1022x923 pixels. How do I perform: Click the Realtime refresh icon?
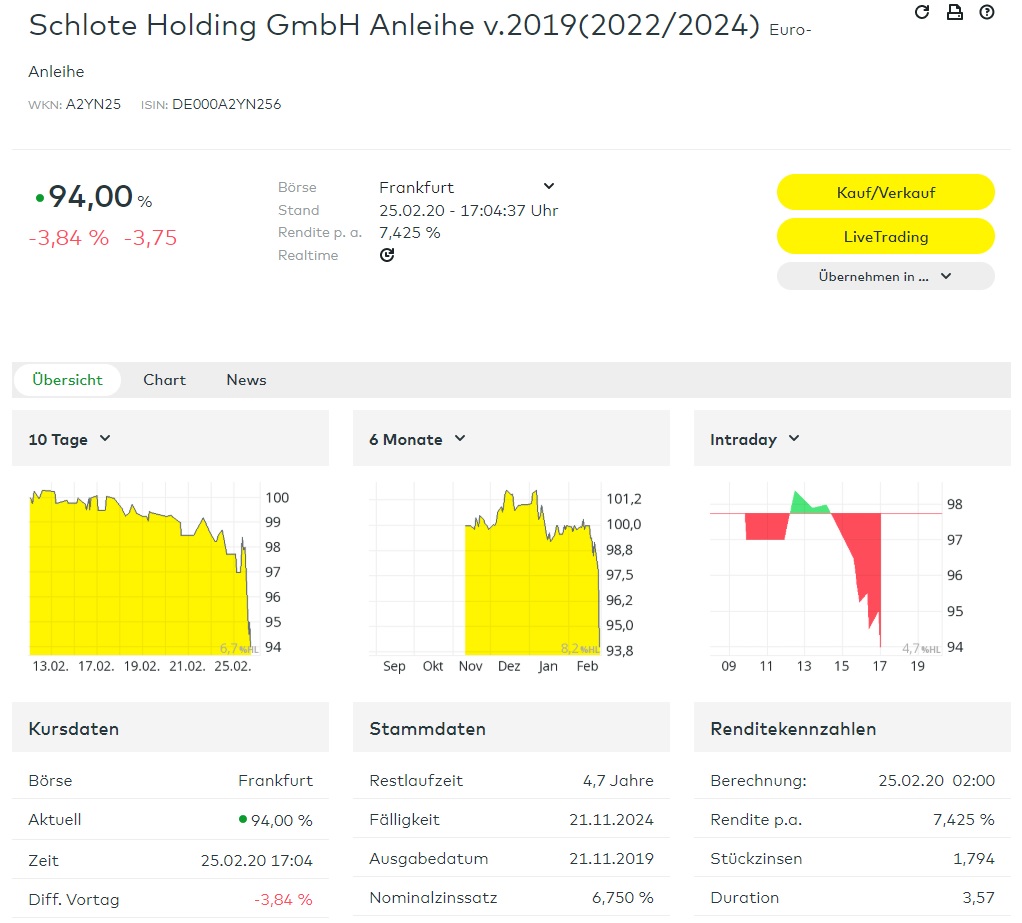pos(387,255)
